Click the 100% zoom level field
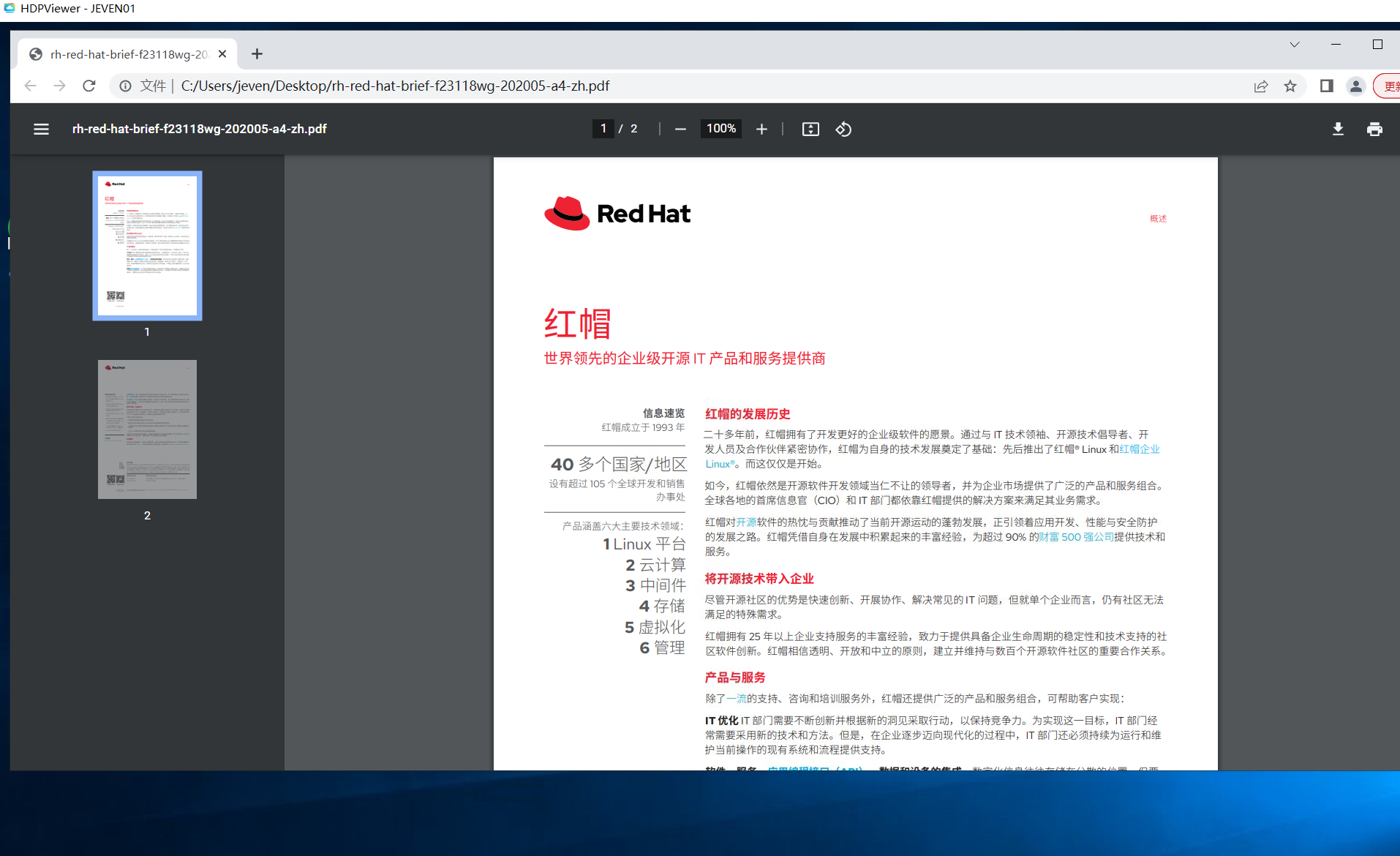The image size is (1400, 856). point(720,129)
